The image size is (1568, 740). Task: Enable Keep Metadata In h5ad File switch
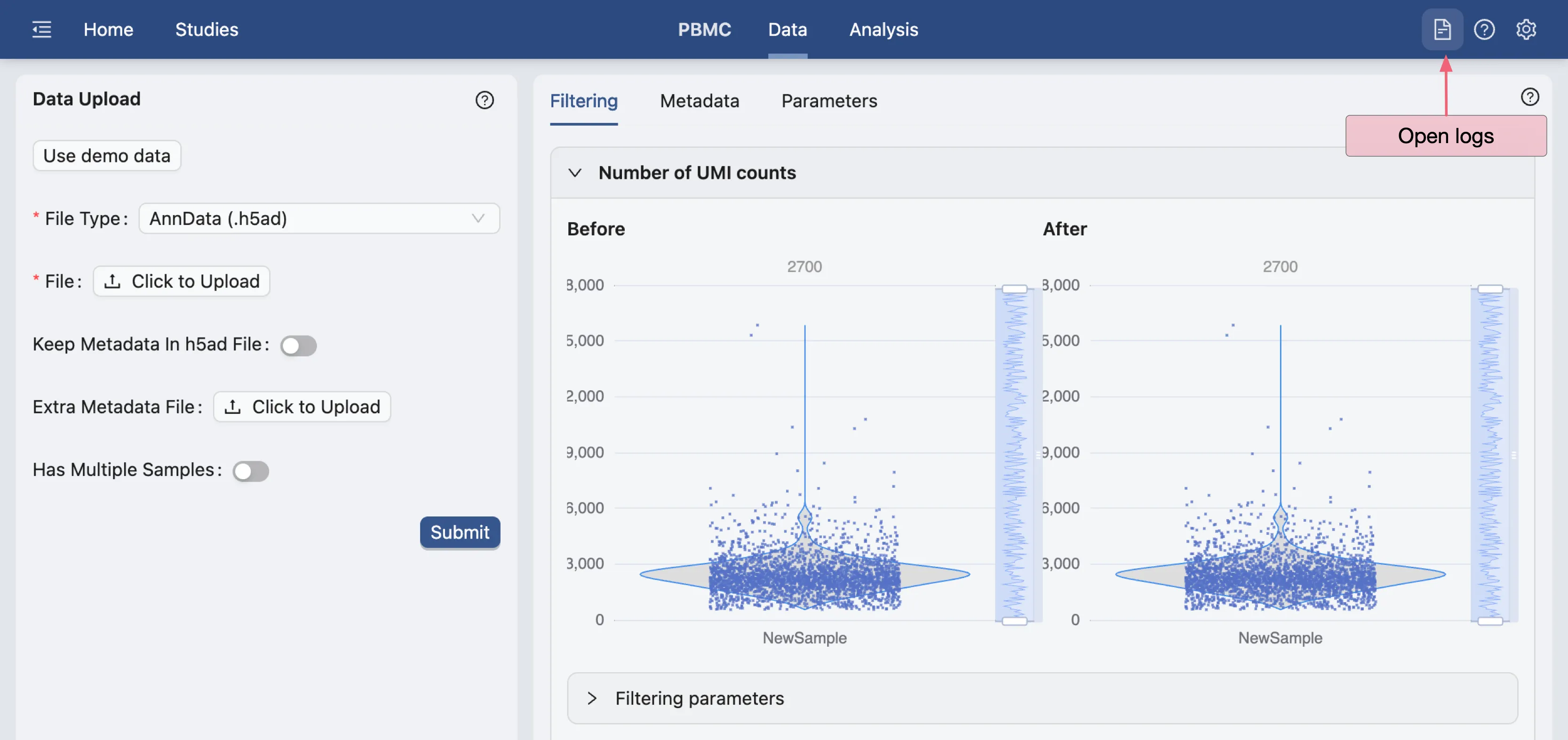tap(298, 346)
